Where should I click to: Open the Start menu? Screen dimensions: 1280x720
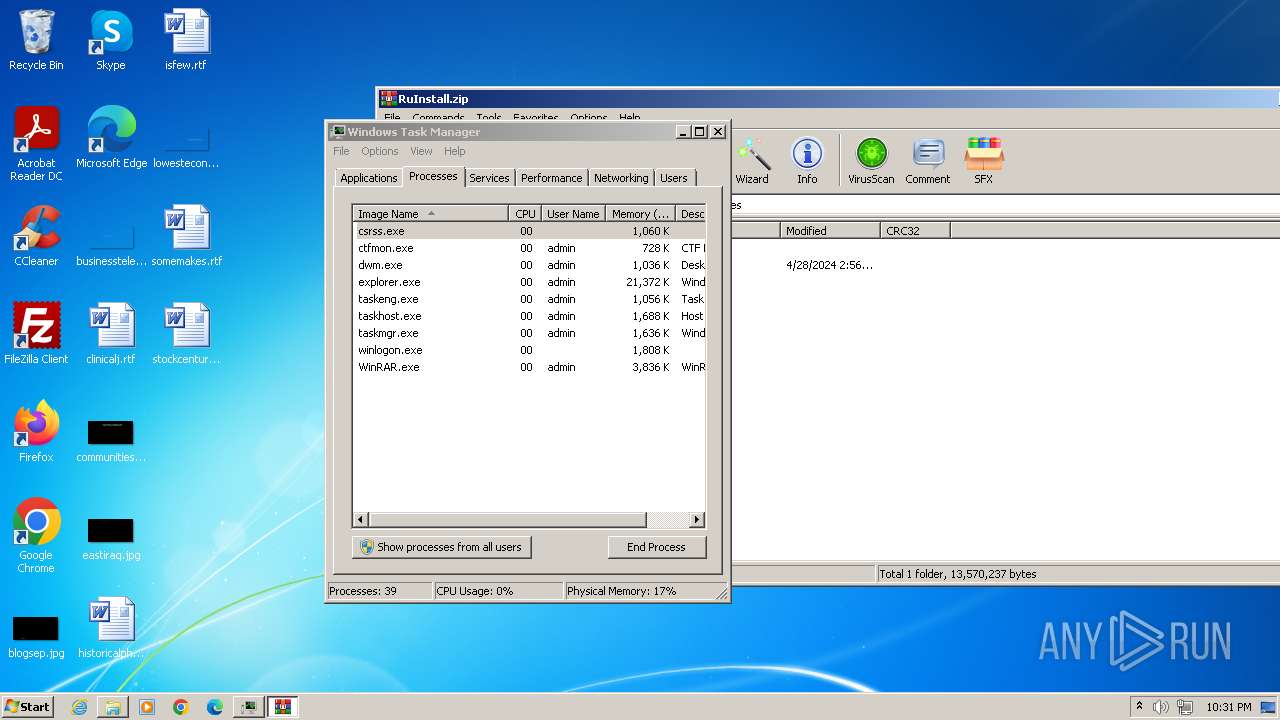click(x=27, y=707)
